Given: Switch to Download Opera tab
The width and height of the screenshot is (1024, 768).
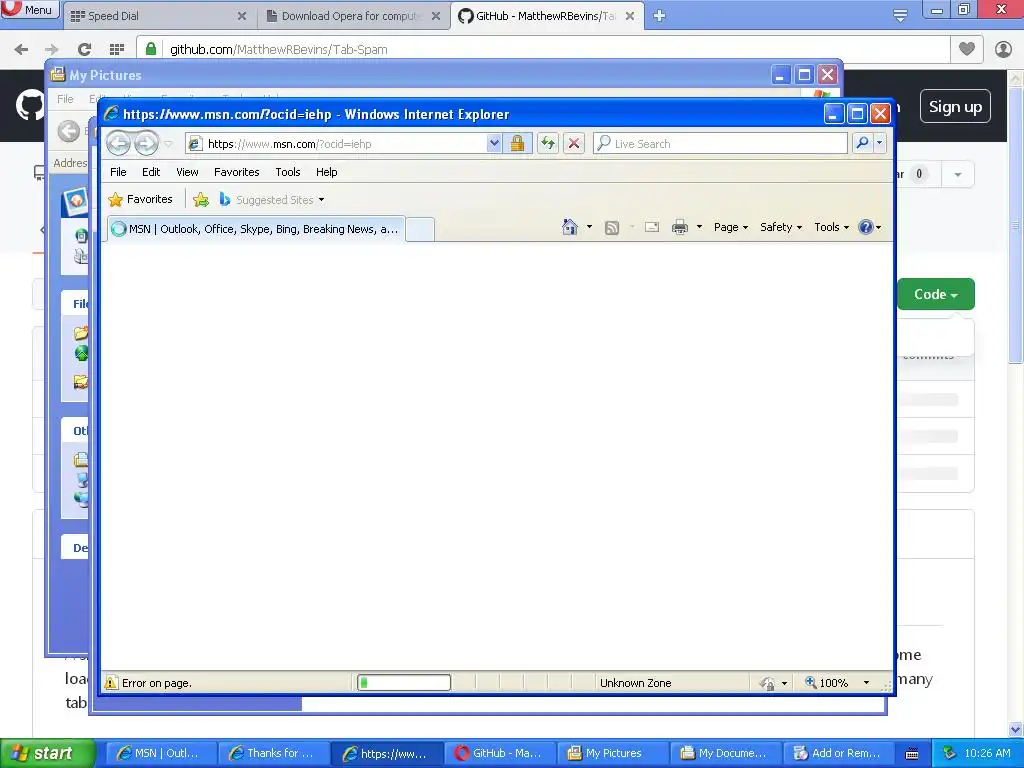Looking at the screenshot, I should (x=353, y=16).
